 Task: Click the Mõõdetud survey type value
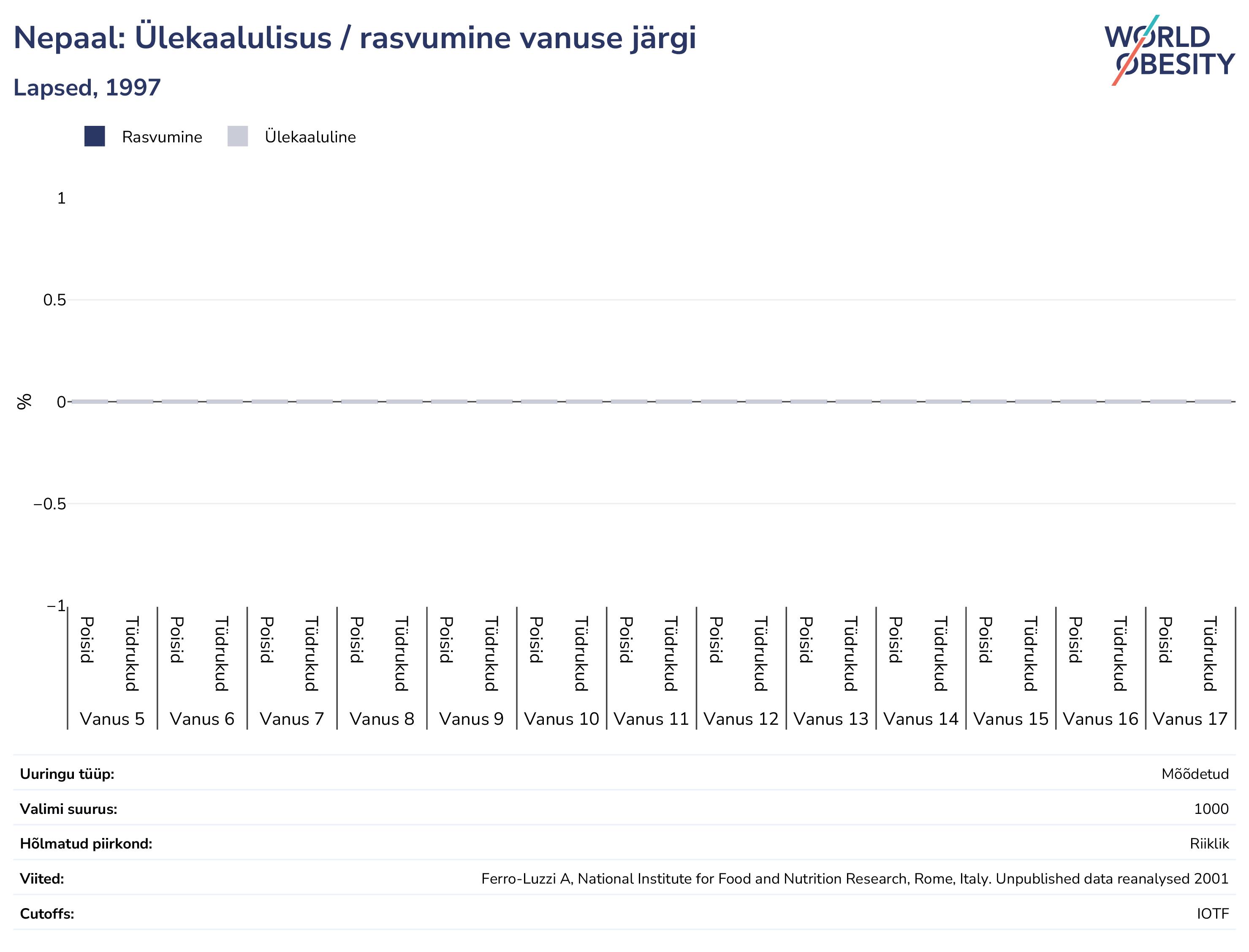[1195, 774]
